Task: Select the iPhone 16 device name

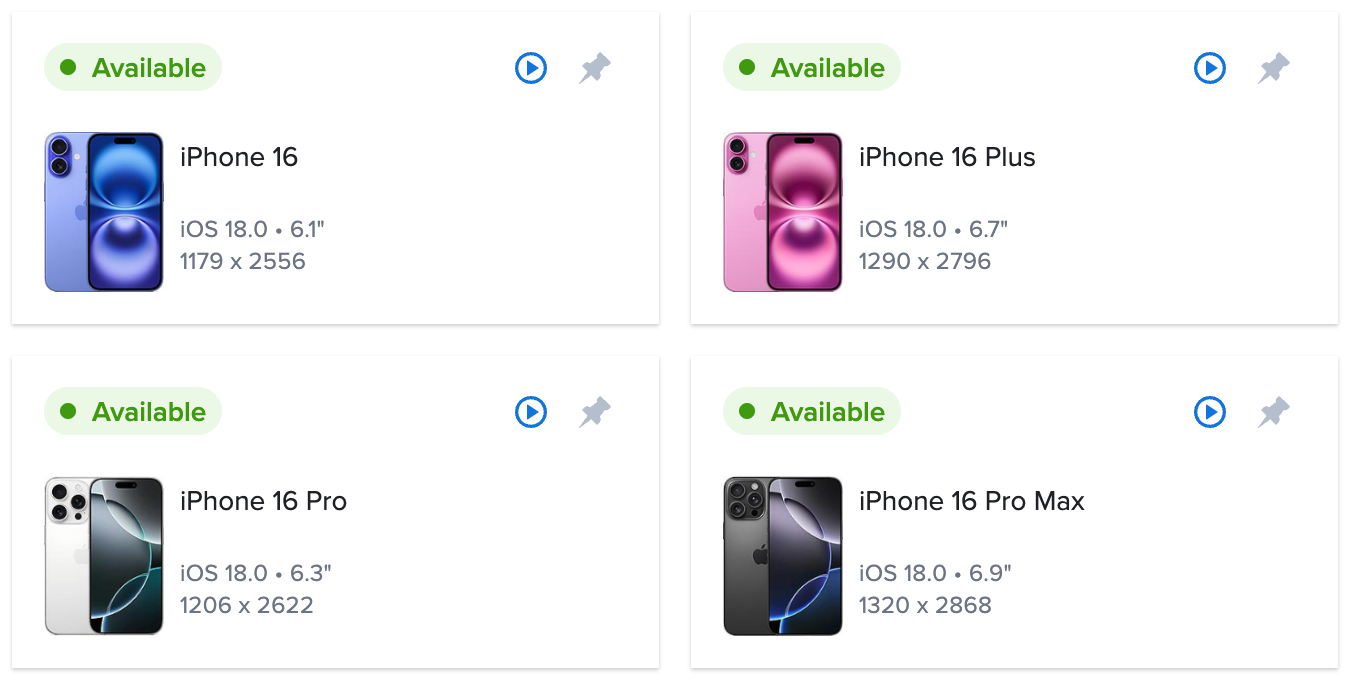Action: coord(239,157)
